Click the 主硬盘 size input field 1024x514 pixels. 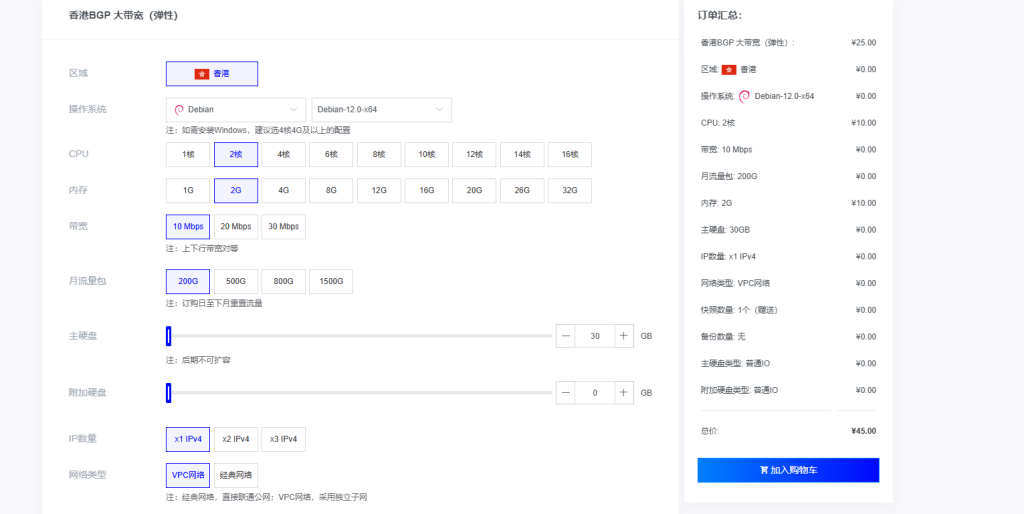[595, 336]
